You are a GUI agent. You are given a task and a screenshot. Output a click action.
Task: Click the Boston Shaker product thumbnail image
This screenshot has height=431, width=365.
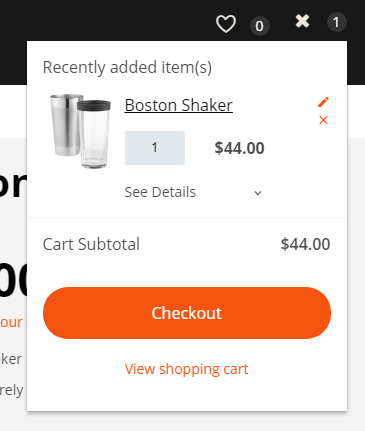tap(80, 131)
